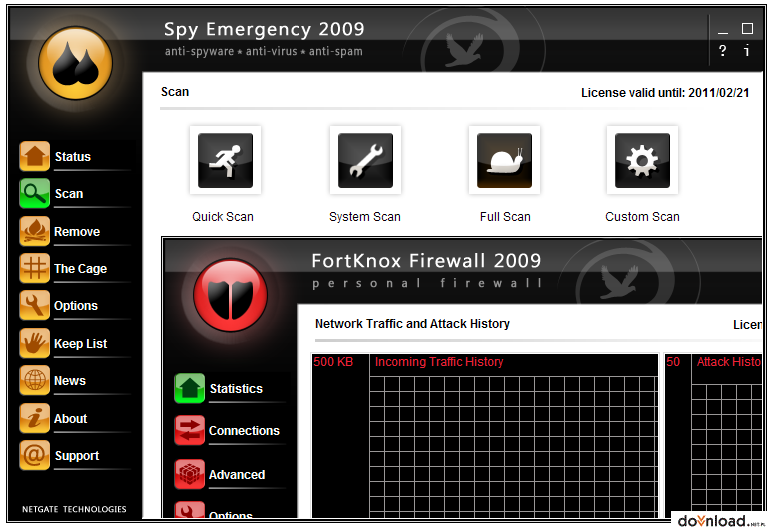Start Full Scan with the snail icon
771x530 pixels.
point(504,160)
